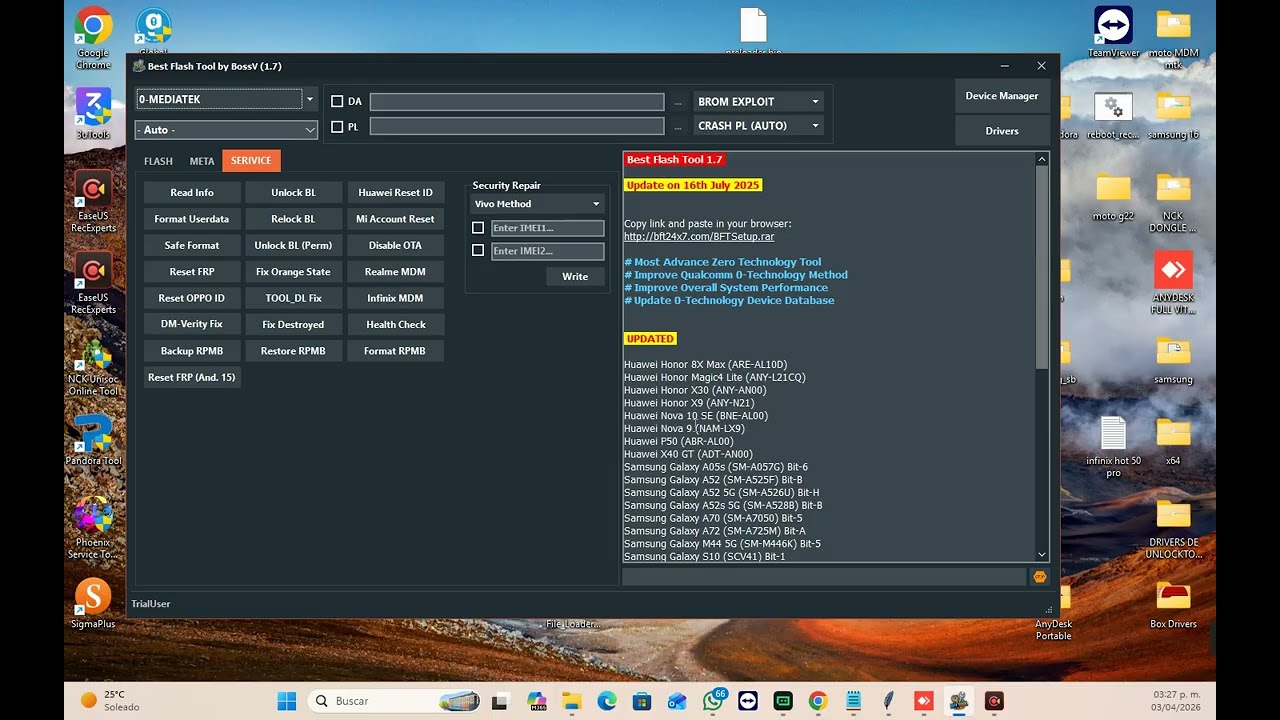Viewport: 1280px width, 720px height.
Task: Click the Unlock BL button
Action: (x=293, y=193)
